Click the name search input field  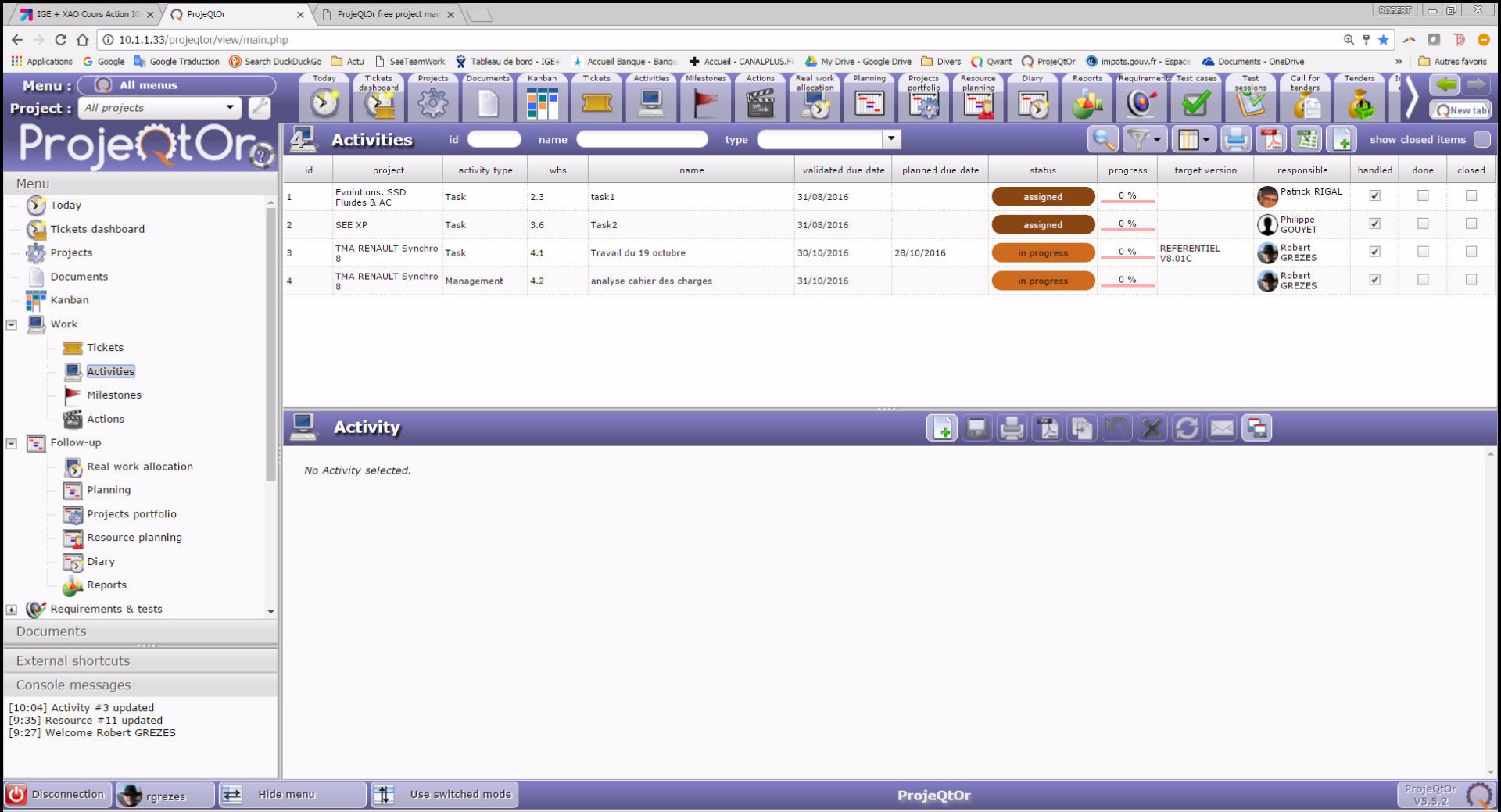point(642,139)
